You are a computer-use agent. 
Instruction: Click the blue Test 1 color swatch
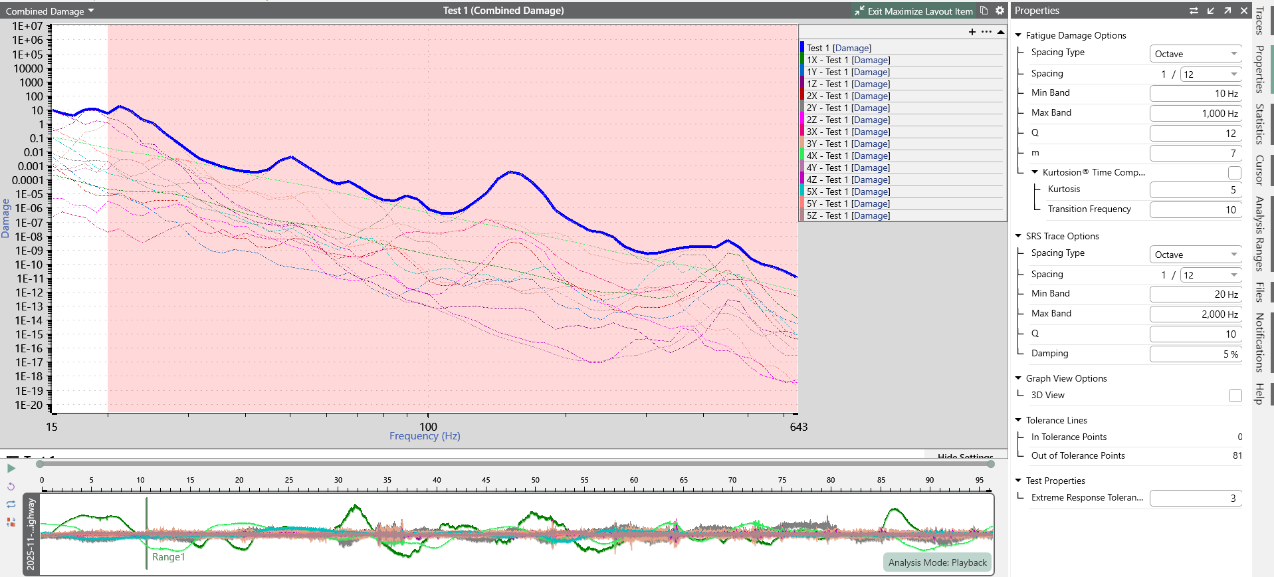coord(802,48)
